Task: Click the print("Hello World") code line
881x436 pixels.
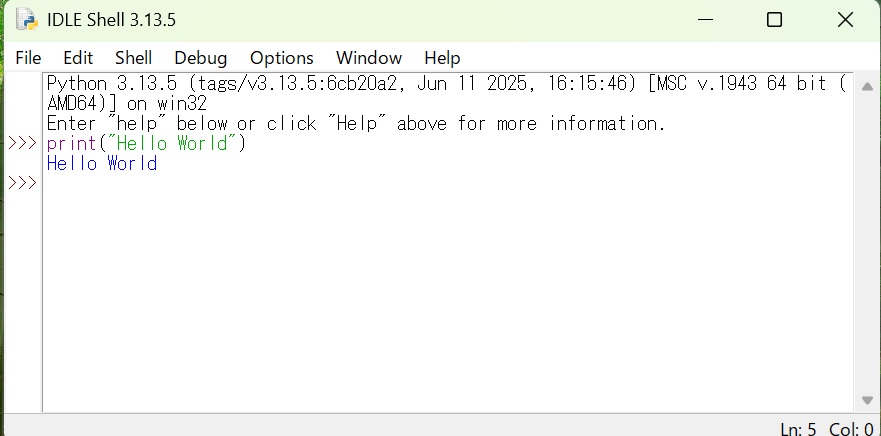Action: coord(146,143)
